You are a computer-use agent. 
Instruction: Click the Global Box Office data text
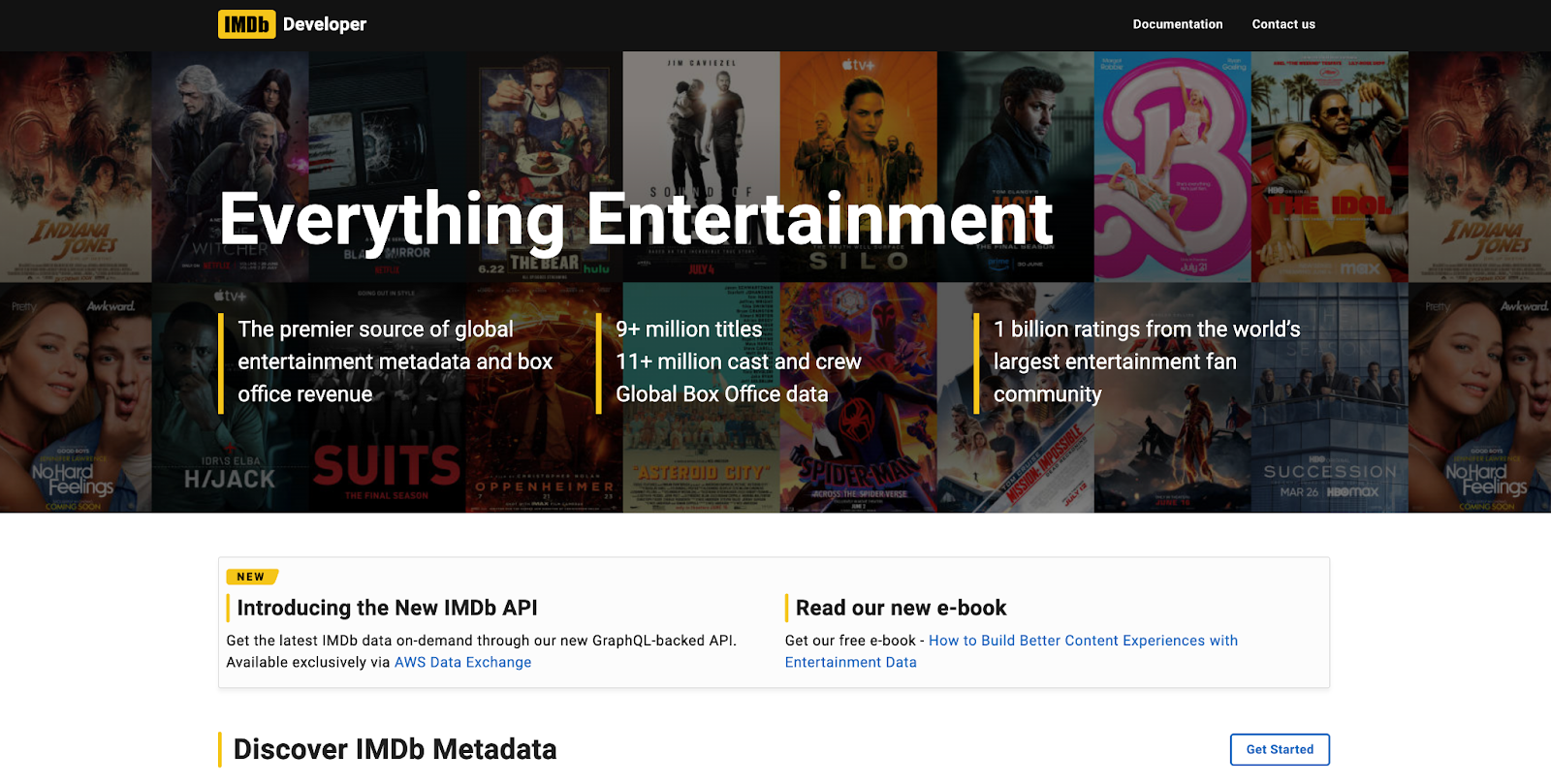coord(722,394)
